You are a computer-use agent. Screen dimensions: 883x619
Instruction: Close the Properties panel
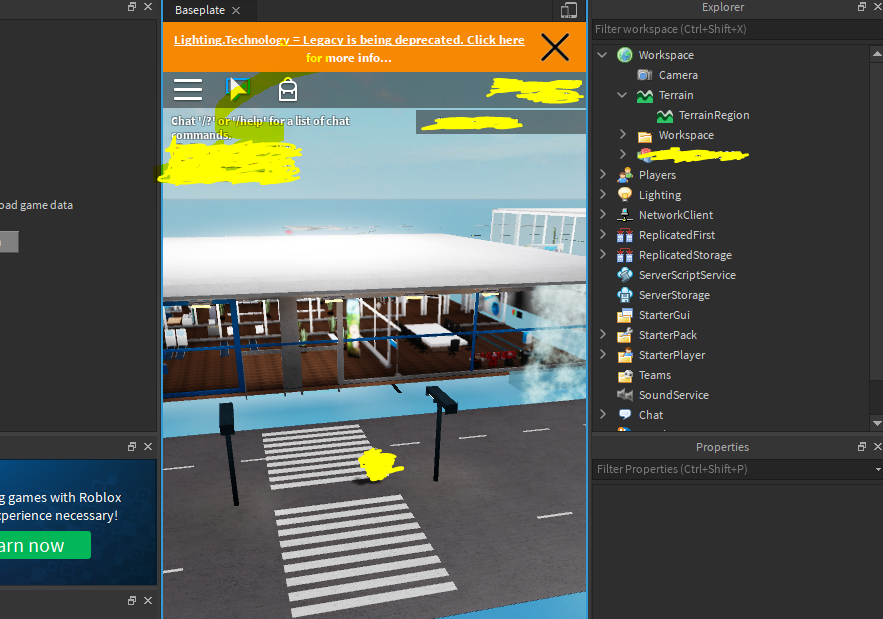pos(877,447)
